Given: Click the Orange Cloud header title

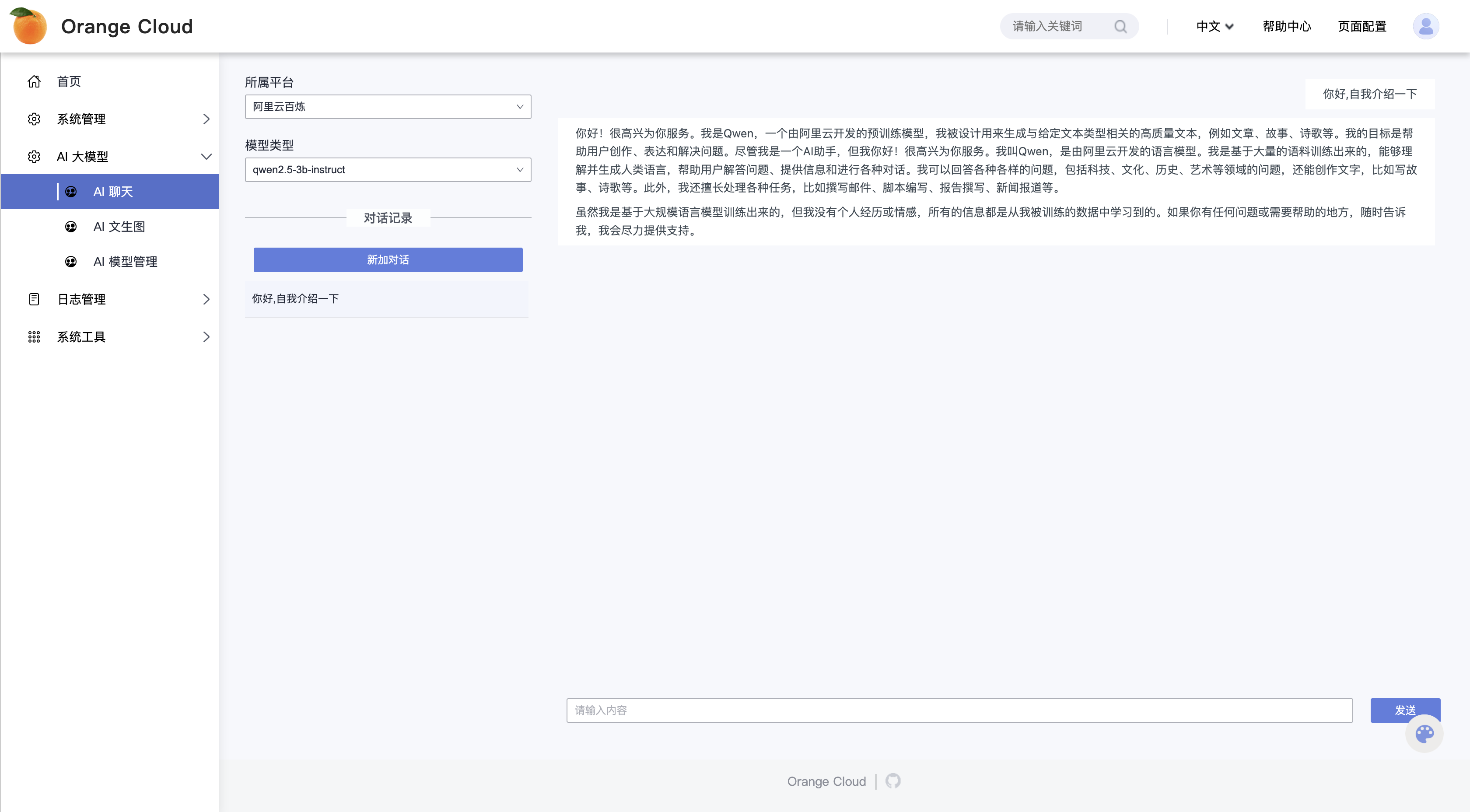Looking at the screenshot, I should click(x=127, y=26).
